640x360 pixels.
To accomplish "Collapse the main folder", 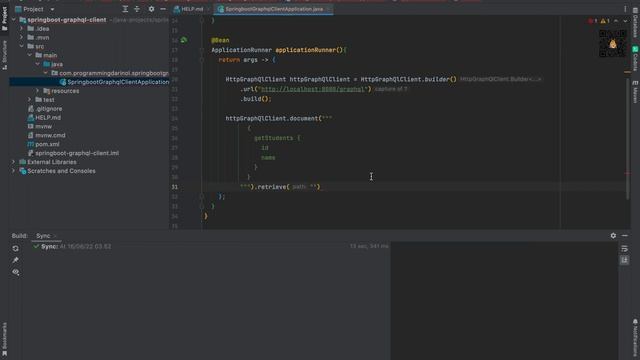I will [x=29, y=55].
